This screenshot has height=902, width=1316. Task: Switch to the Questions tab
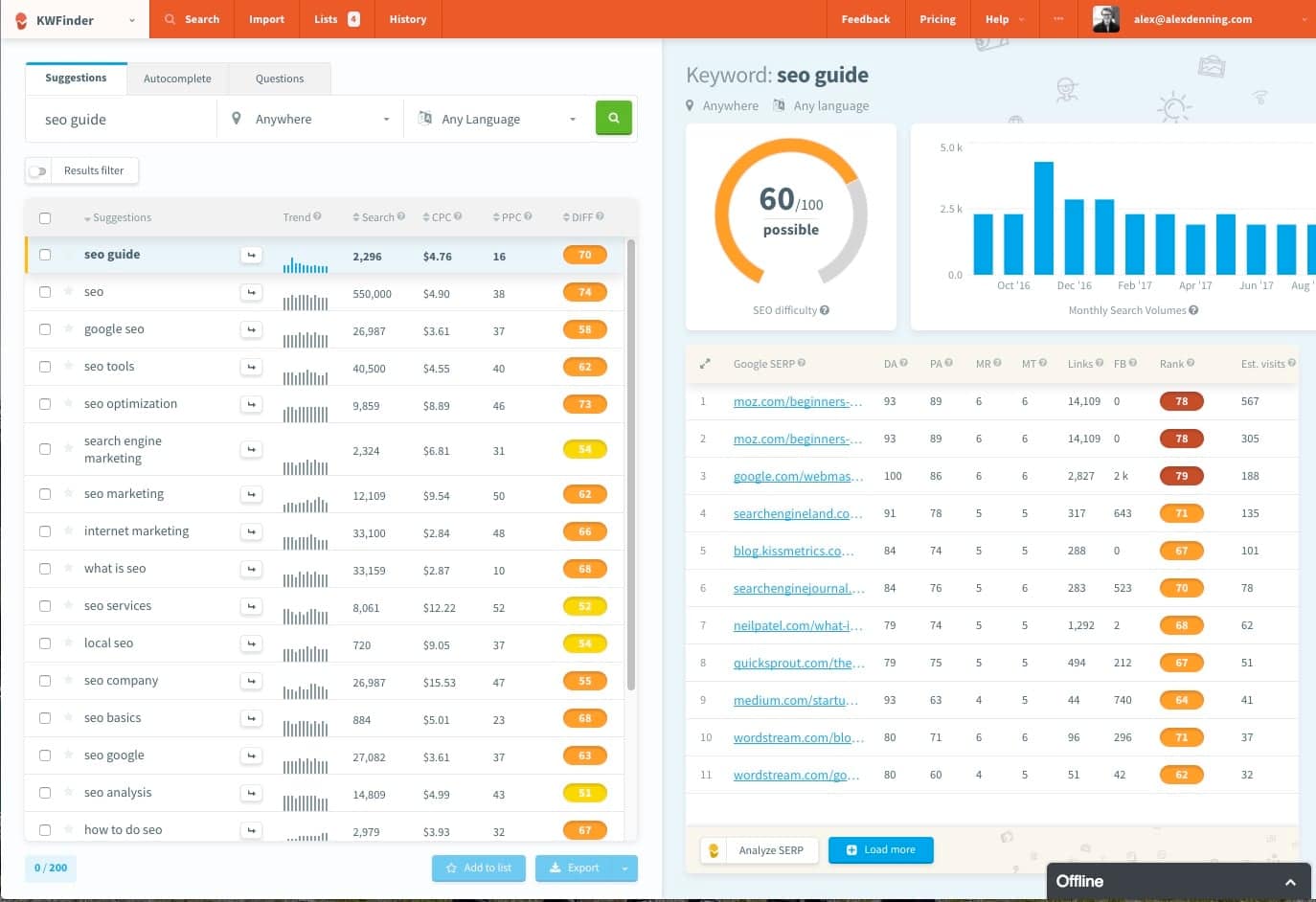[279, 79]
